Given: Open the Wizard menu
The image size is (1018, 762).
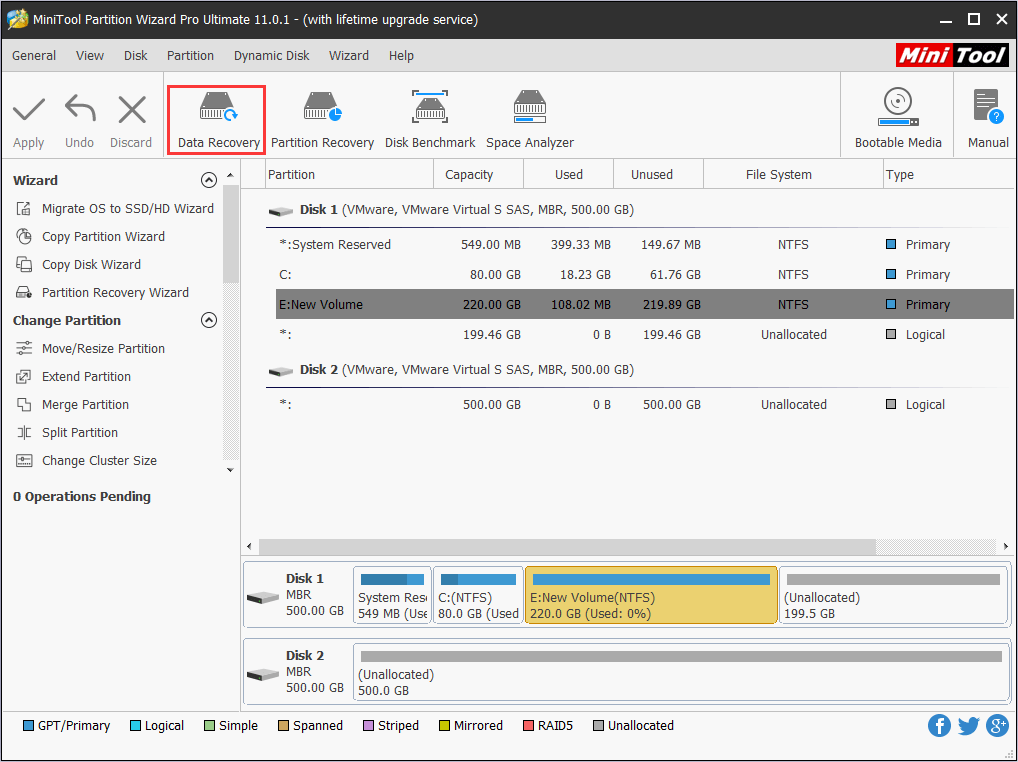Looking at the screenshot, I should coord(349,55).
